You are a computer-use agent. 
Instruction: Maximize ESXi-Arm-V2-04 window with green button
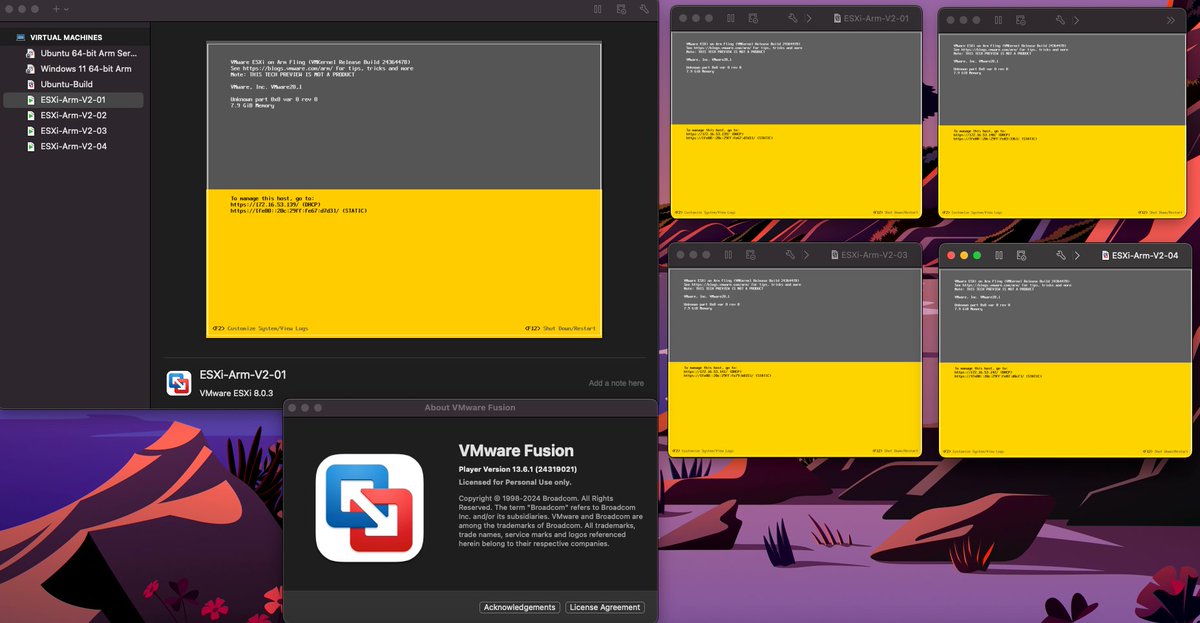(977, 256)
